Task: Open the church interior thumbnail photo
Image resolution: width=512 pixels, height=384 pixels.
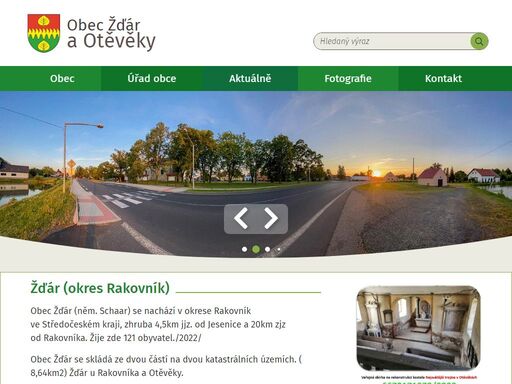Action: click(418, 328)
